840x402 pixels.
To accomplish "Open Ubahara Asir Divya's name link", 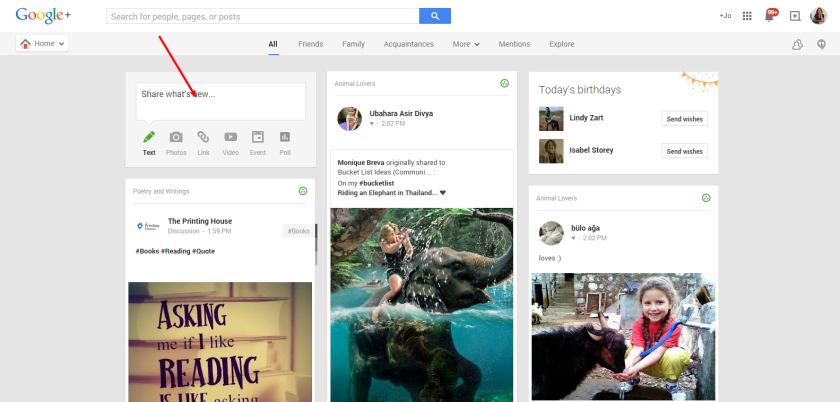I will (x=401, y=114).
